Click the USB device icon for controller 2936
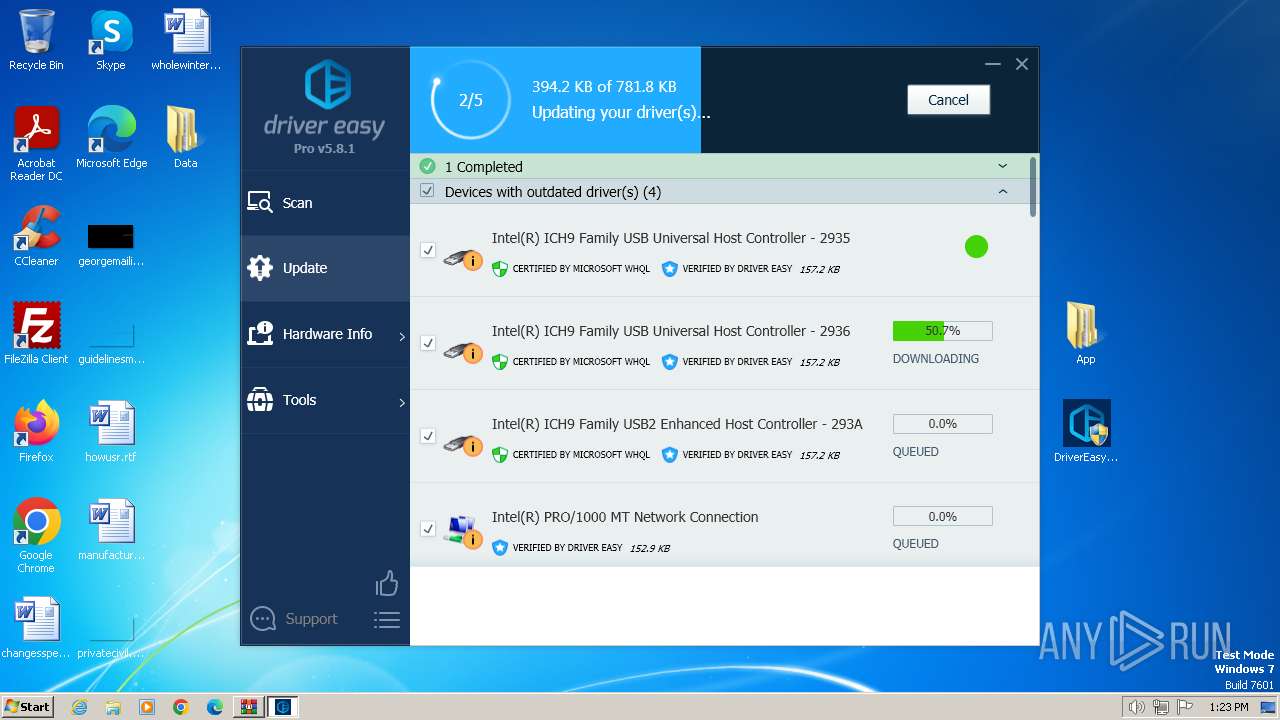Screen dimensions: 1280x720 point(462,352)
